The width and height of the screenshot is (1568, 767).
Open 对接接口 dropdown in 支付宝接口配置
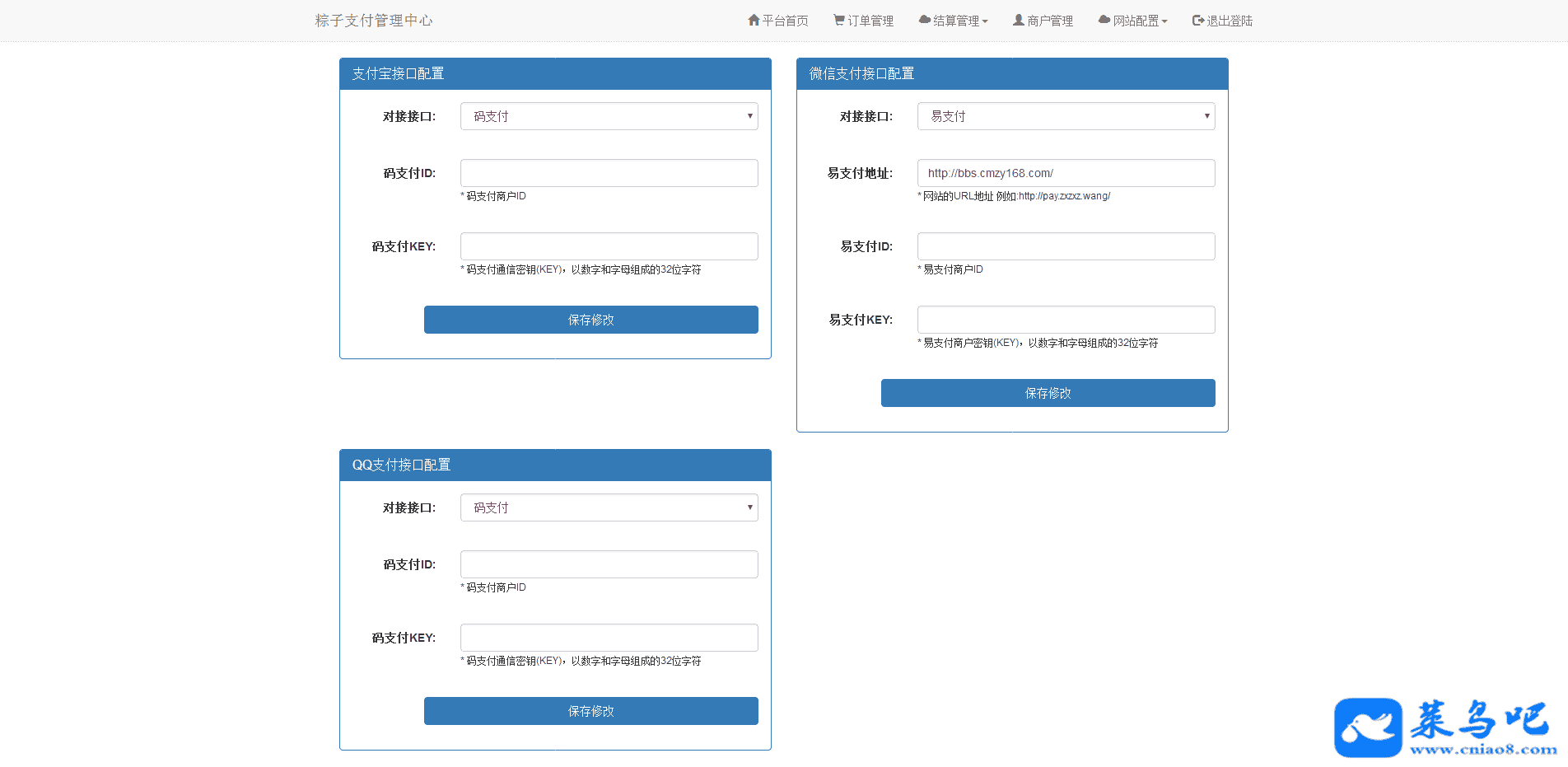tap(609, 116)
